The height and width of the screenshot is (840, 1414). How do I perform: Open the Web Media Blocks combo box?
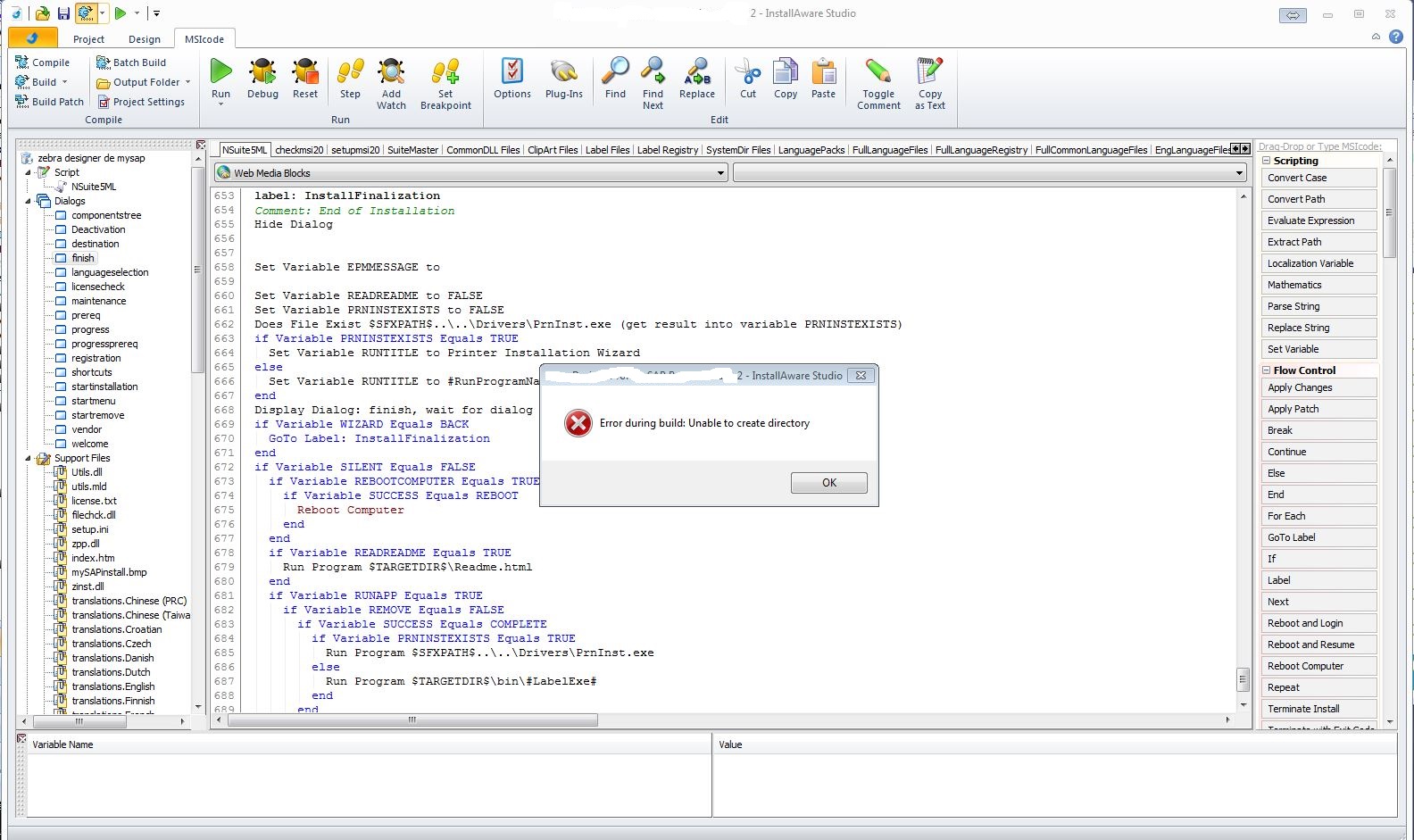pos(471,172)
